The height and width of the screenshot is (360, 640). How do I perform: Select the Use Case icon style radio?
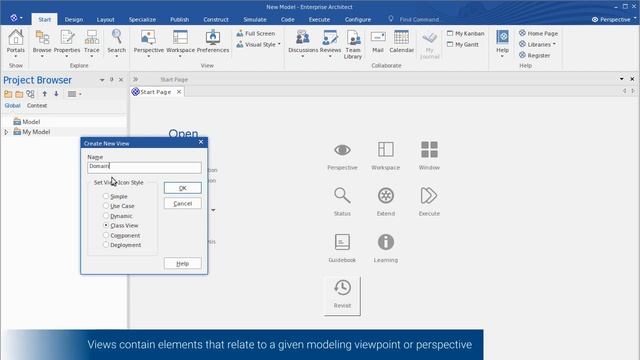click(x=106, y=206)
